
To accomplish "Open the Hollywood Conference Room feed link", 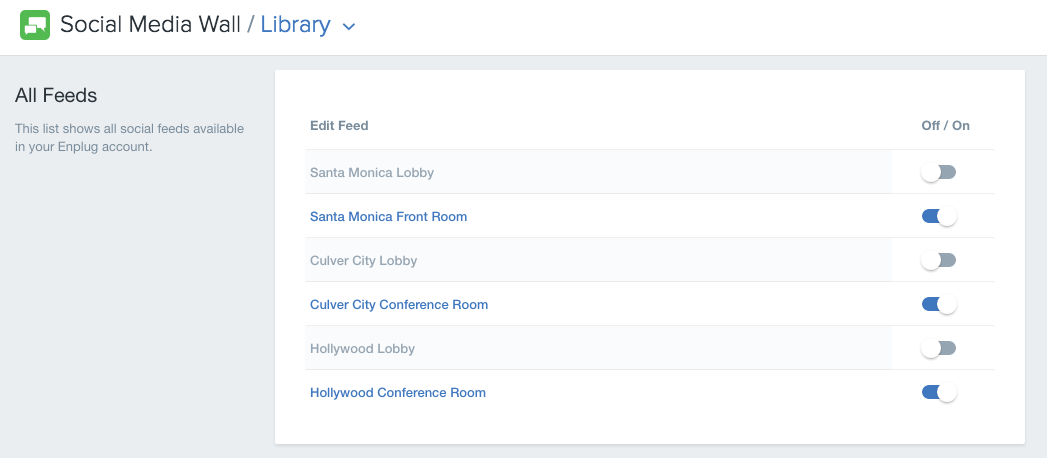I will tap(397, 393).
